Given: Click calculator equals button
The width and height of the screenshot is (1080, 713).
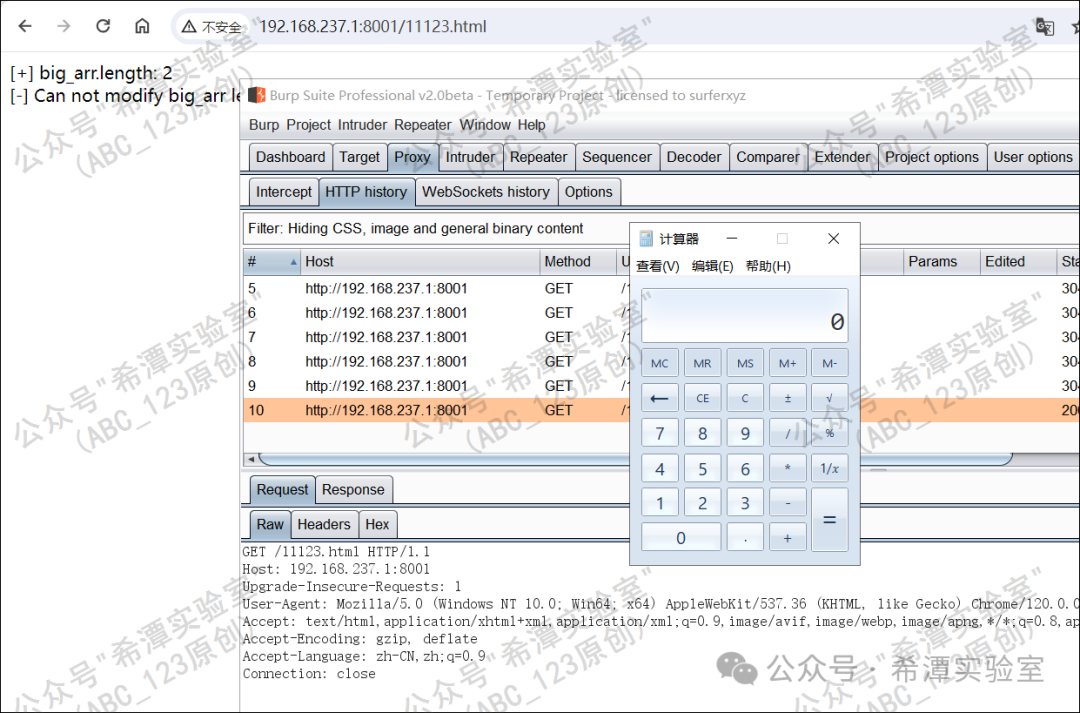Looking at the screenshot, I should pos(829,520).
